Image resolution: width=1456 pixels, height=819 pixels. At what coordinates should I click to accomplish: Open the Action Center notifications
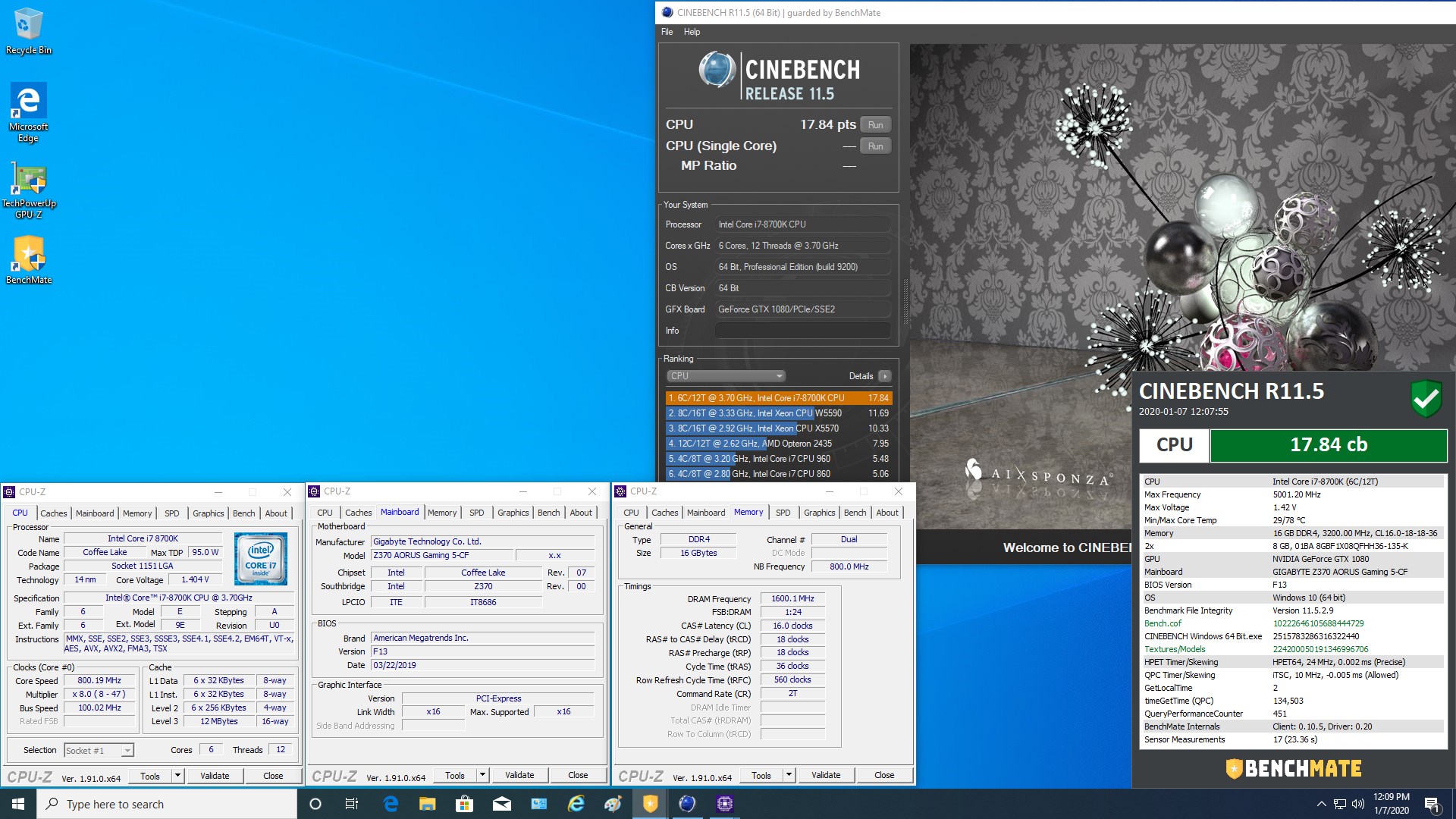(x=1432, y=804)
